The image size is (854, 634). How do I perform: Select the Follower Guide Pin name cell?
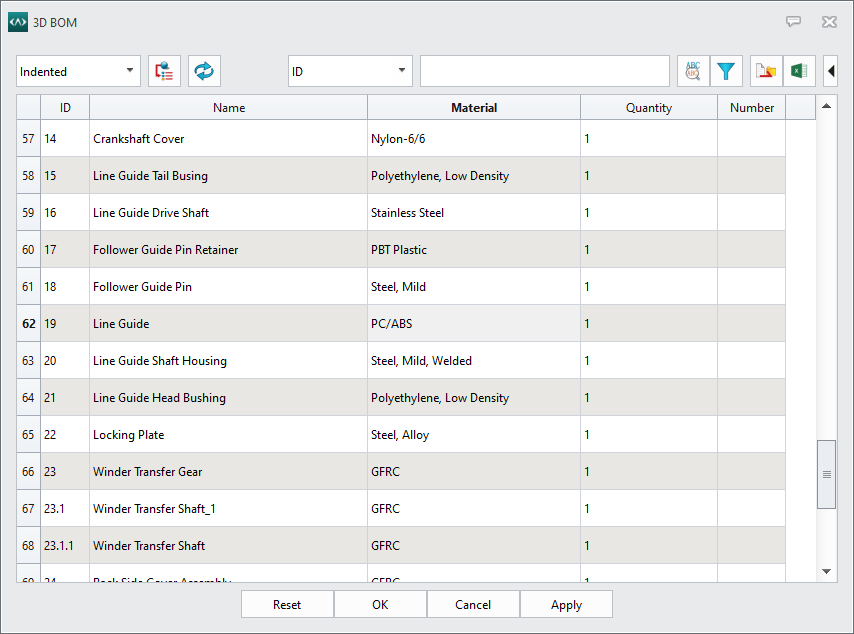pos(228,287)
